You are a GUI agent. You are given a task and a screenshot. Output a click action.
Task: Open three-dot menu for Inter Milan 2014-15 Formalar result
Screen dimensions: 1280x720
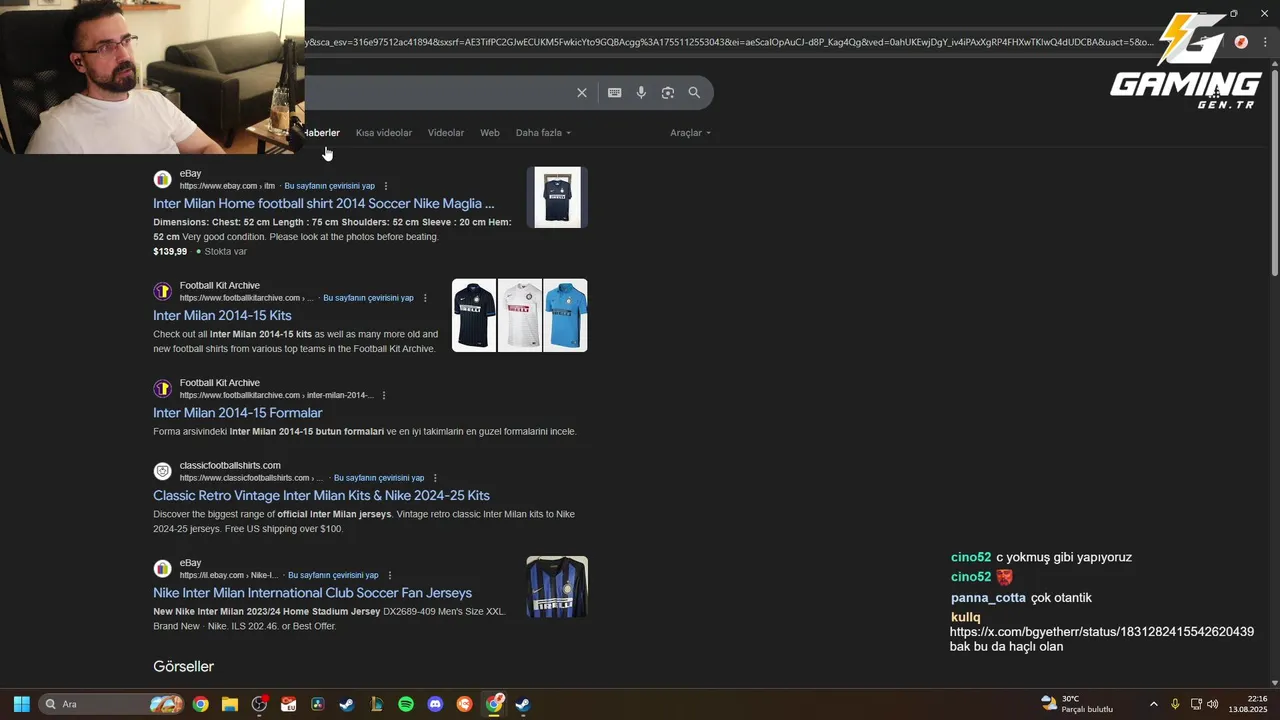pyautogui.click(x=384, y=395)
